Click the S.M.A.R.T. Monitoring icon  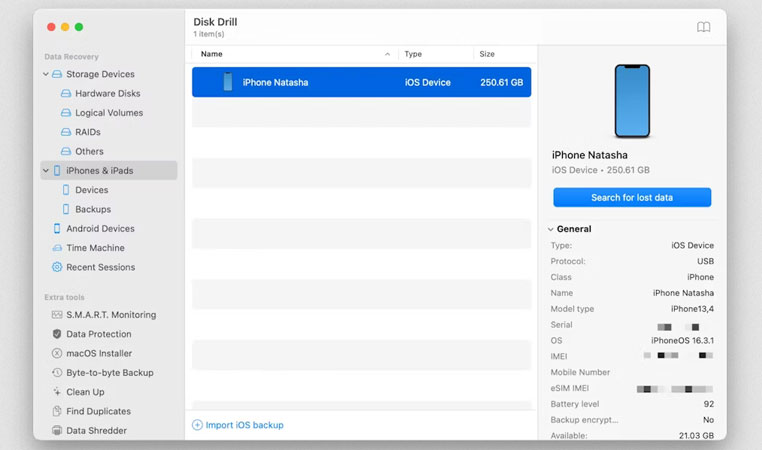57,314
